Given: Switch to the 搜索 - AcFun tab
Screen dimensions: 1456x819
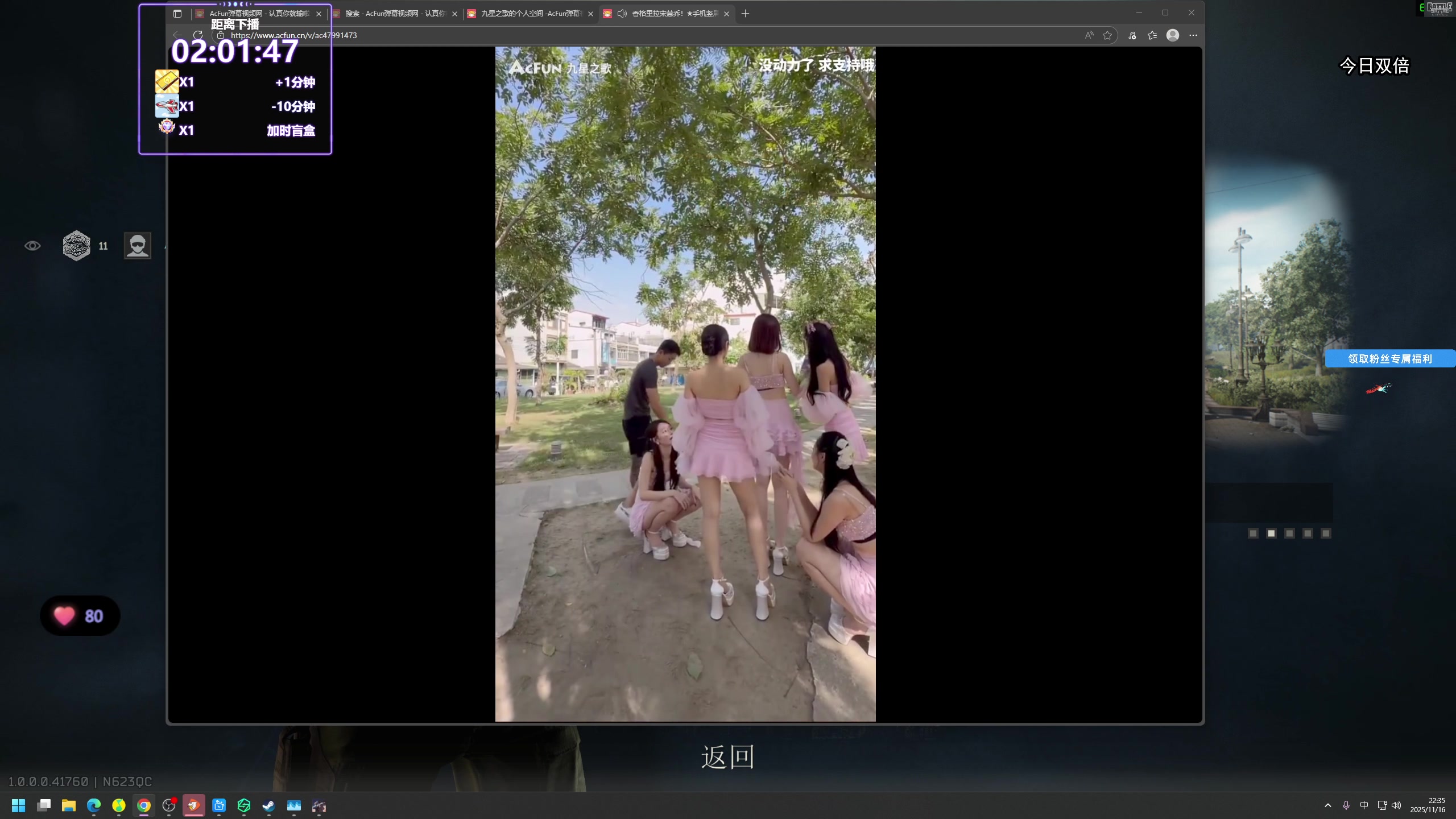Looking at the screenshot, I should tap(395, 14).
